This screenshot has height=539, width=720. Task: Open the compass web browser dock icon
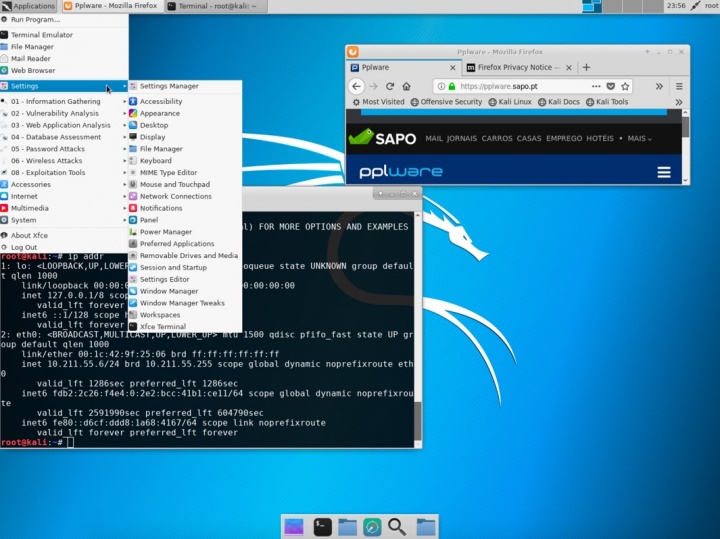(372, 526)
